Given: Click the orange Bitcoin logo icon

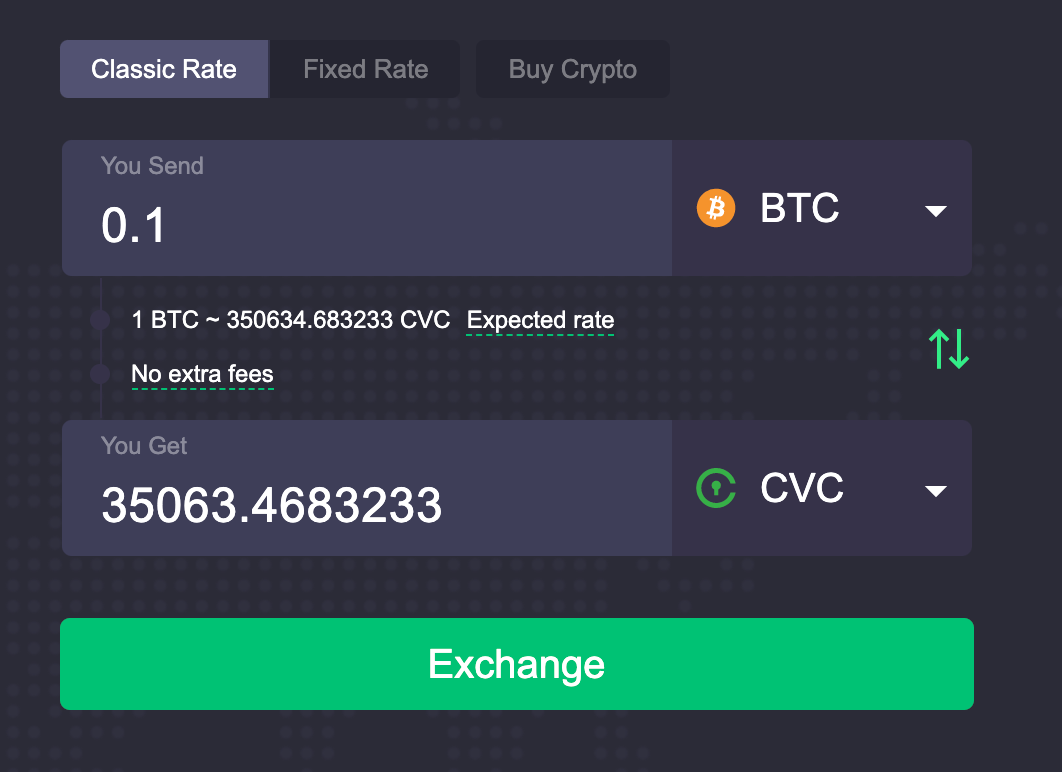Looking at the screenshot, I should click(716, 208).
